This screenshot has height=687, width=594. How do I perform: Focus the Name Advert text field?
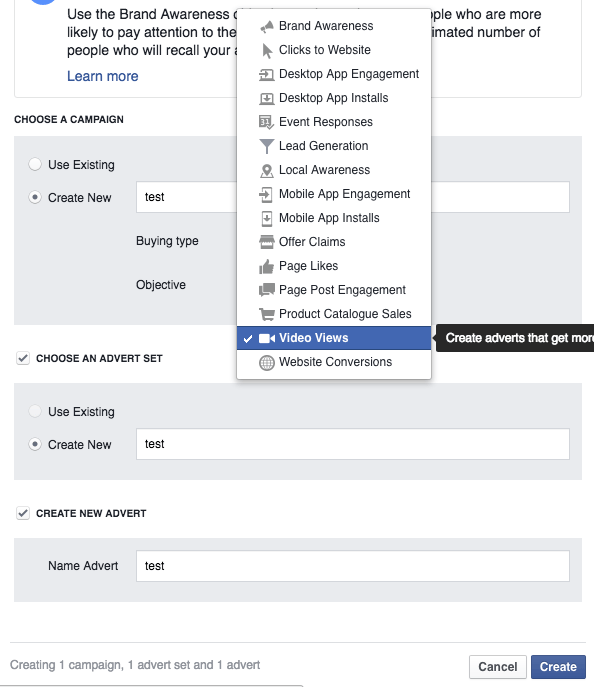(353, 566)
